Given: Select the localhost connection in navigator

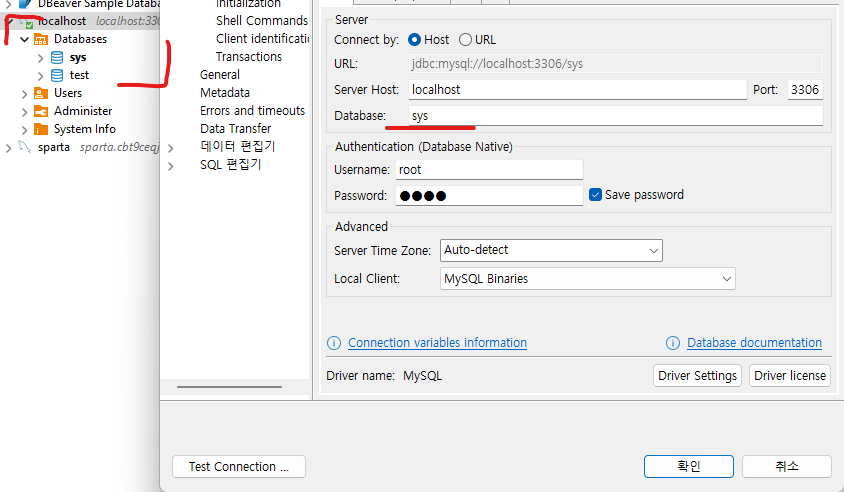Looking at the screenshot, I should pyautogui.click(x=61, y=21).
